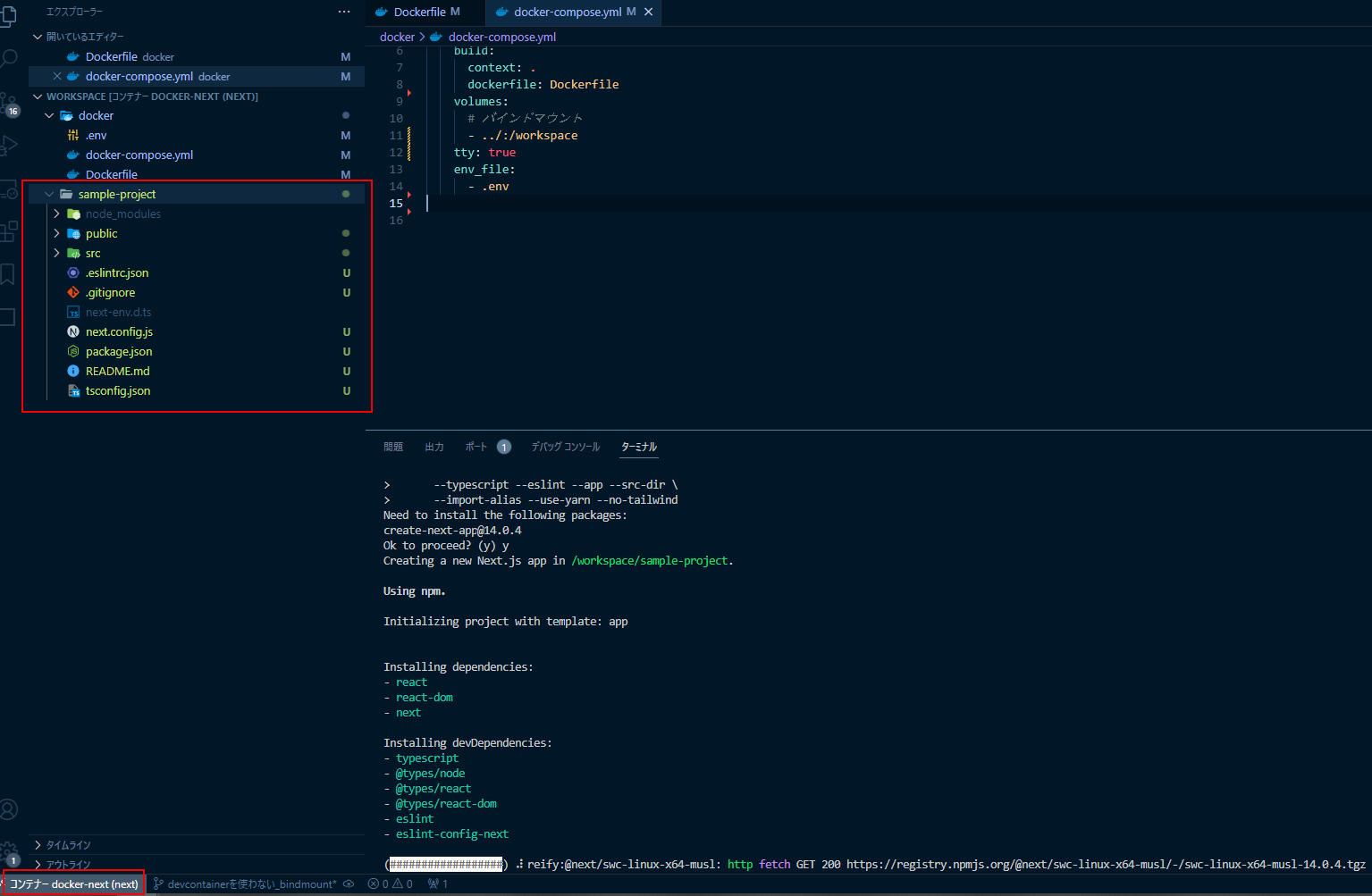Switch to the Output panel tab
This screenshot has height=896, width=1372.
(434, 447)
